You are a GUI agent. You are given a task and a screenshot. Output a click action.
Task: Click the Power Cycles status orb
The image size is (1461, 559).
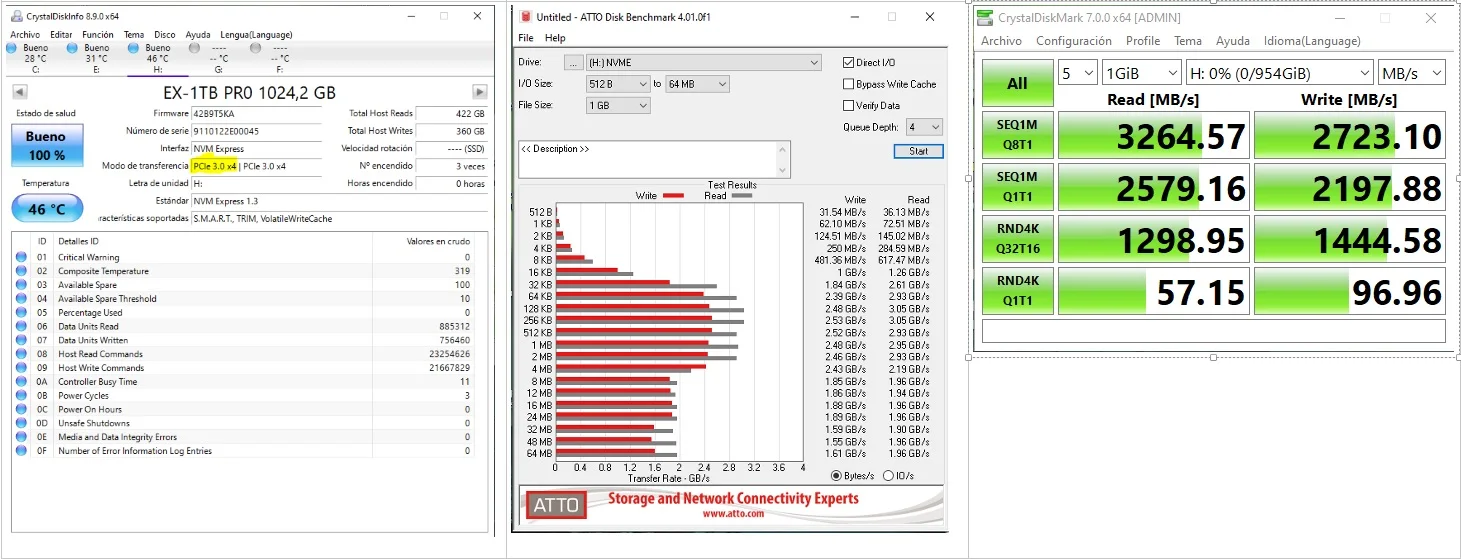[21, 395]
